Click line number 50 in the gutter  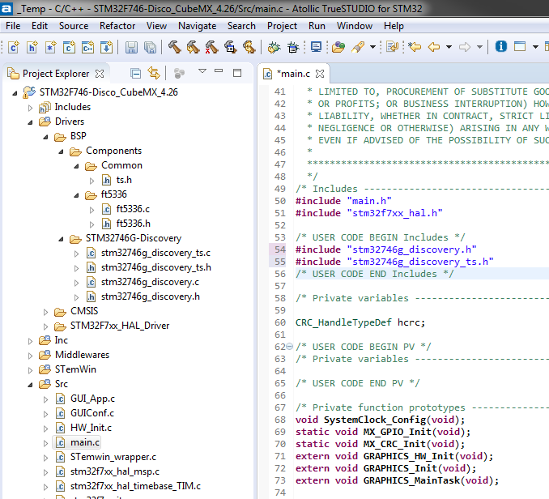(x=280, y=201)
